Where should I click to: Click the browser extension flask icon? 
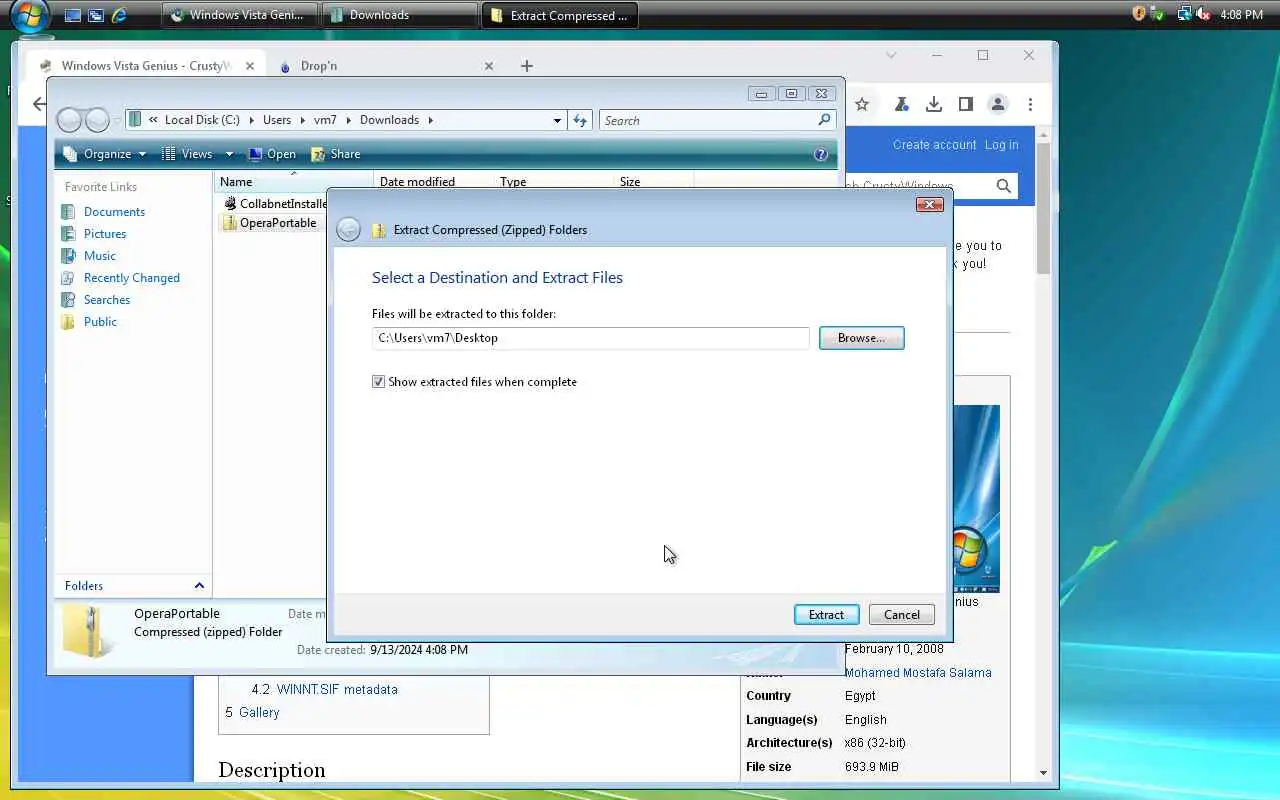coord(901,104)
